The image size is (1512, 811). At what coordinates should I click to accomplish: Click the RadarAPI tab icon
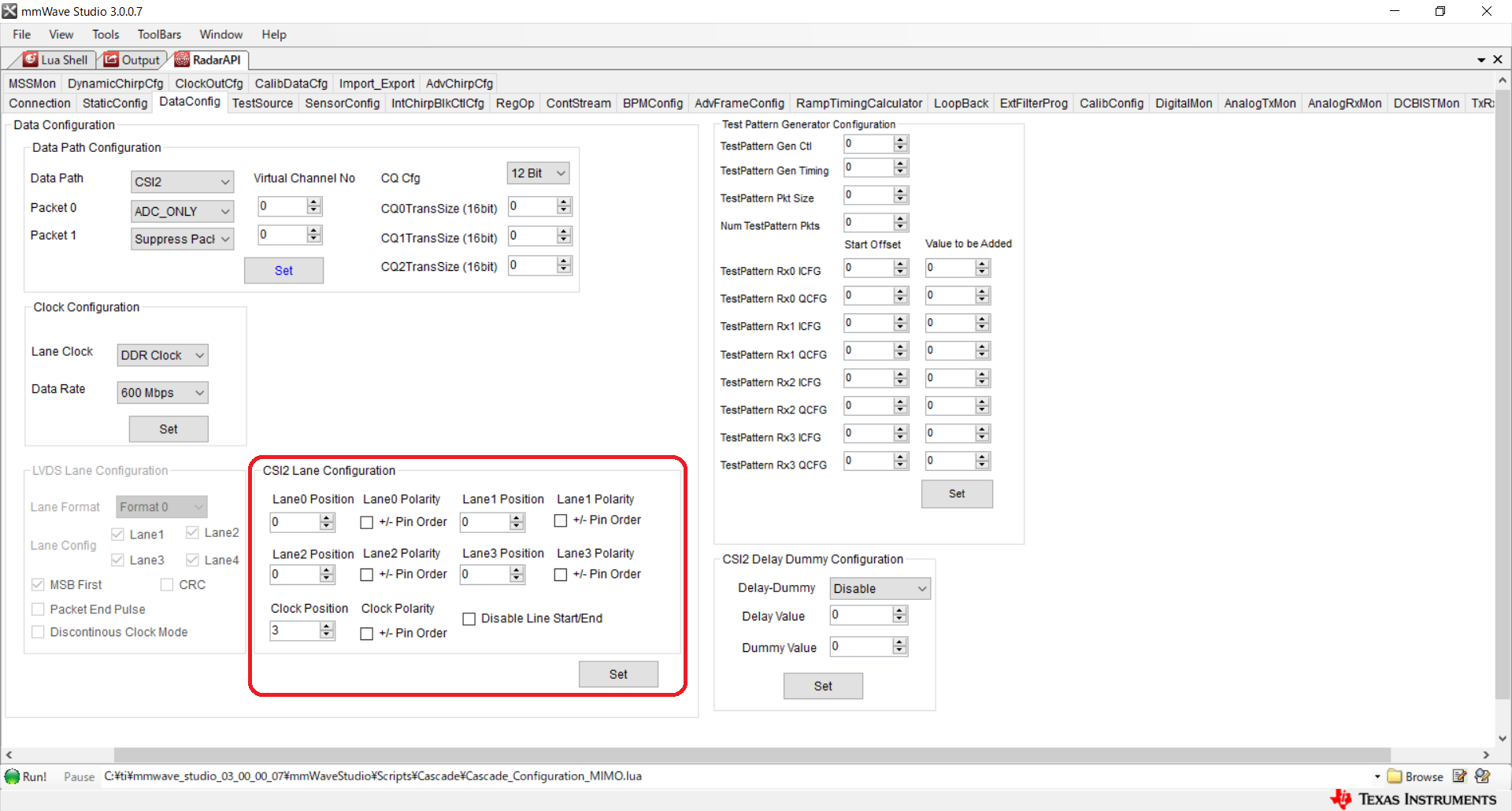pos(183,60)
